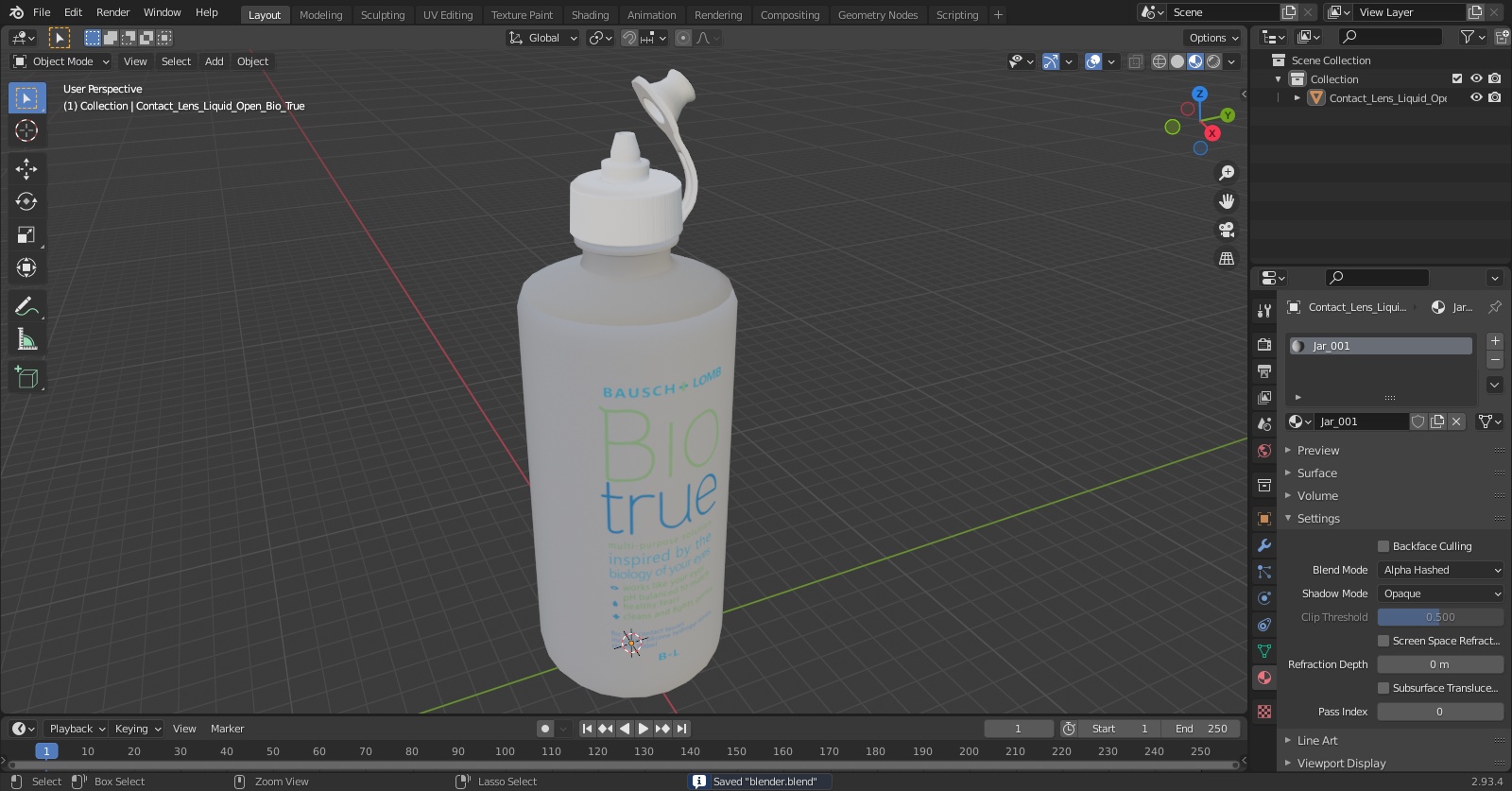Select the Annotate tool
This screenshot has width=1512, height=791.
pyautogui.click(x=26, y=306)
